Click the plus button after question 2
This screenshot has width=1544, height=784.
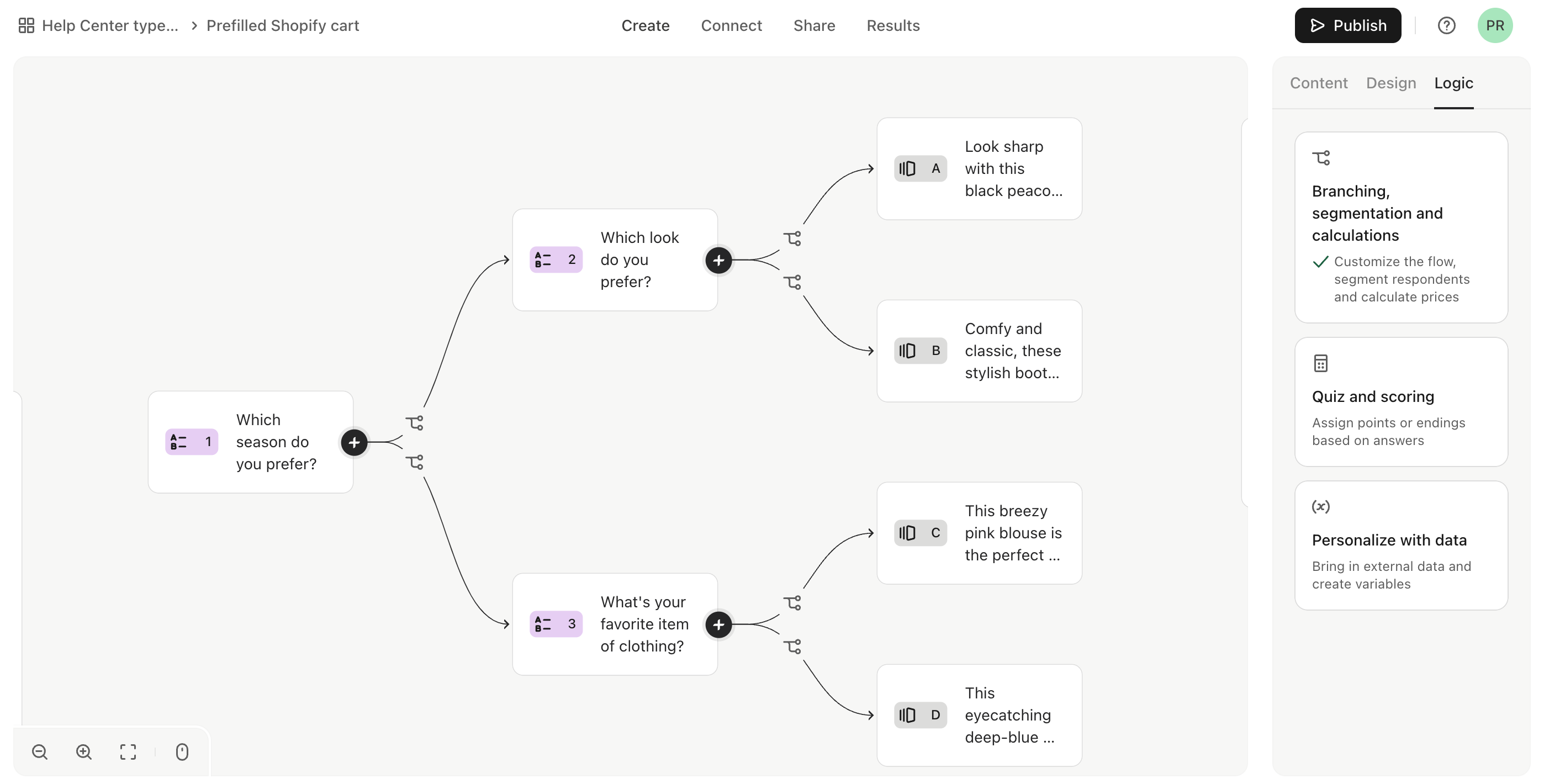point(718,260)
